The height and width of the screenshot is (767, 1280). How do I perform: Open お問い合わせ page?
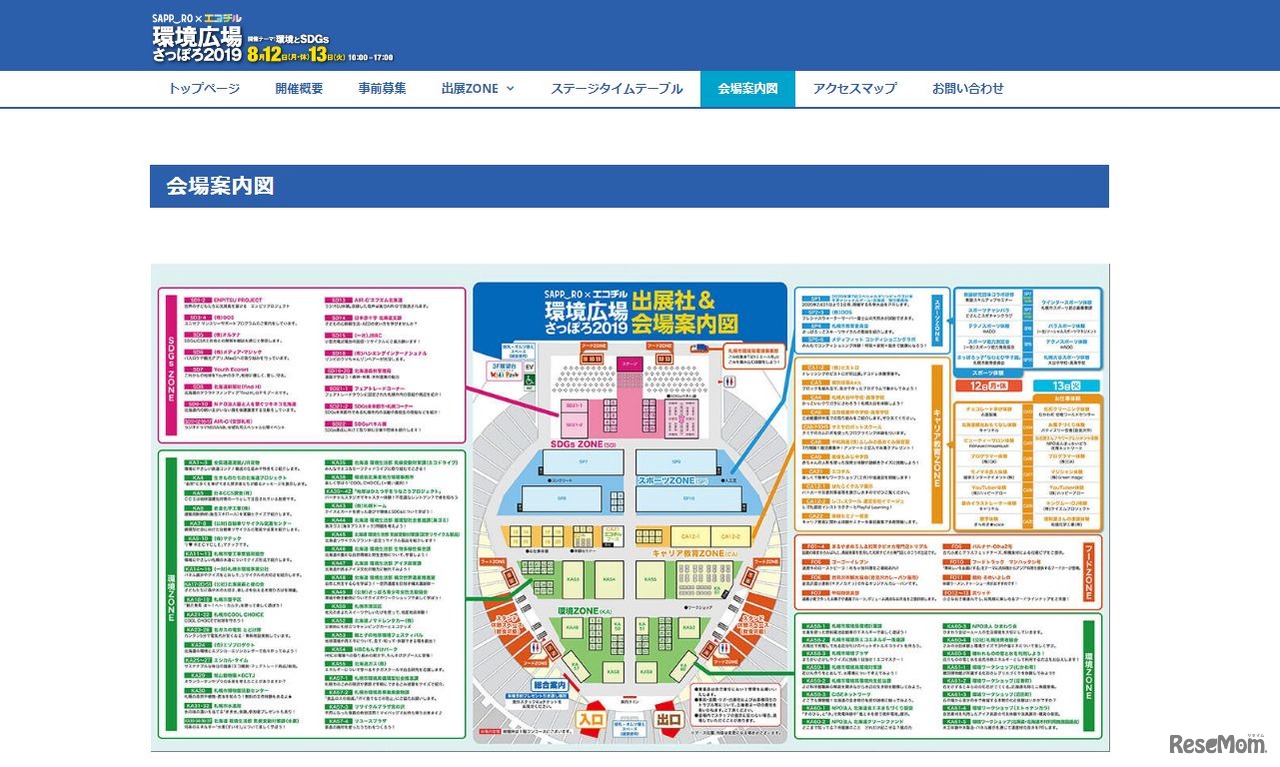tap(968, 88)
